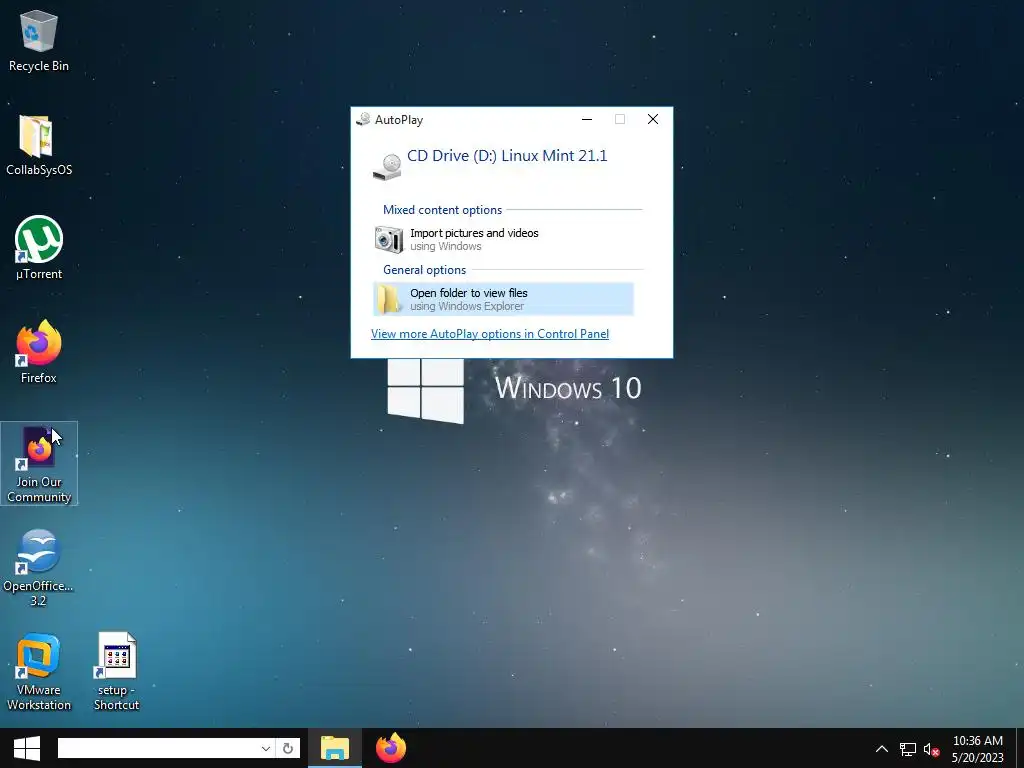The height and width of the screenshot is (768, 1024).
Task: Click the Show desktop strip
Action: coord(1020,748)
